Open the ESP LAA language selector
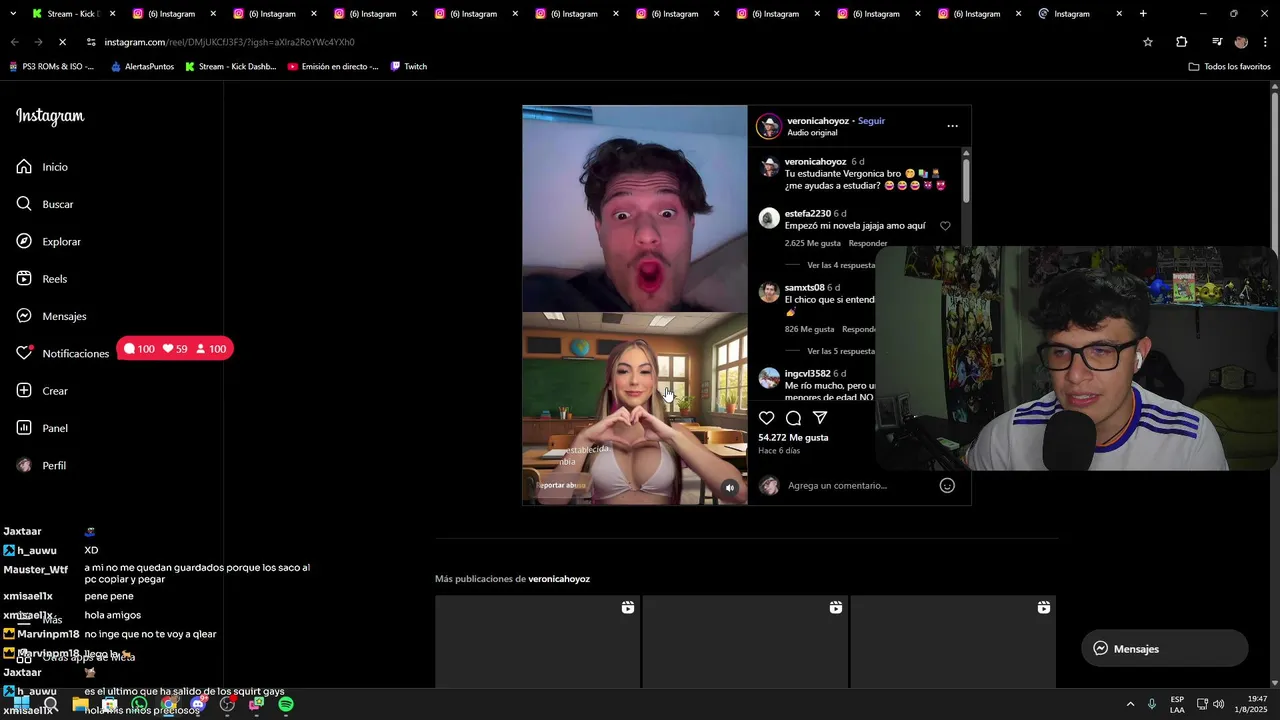Image resolution: width=1280 pixels, height=720 pixels. (1177, 704)
